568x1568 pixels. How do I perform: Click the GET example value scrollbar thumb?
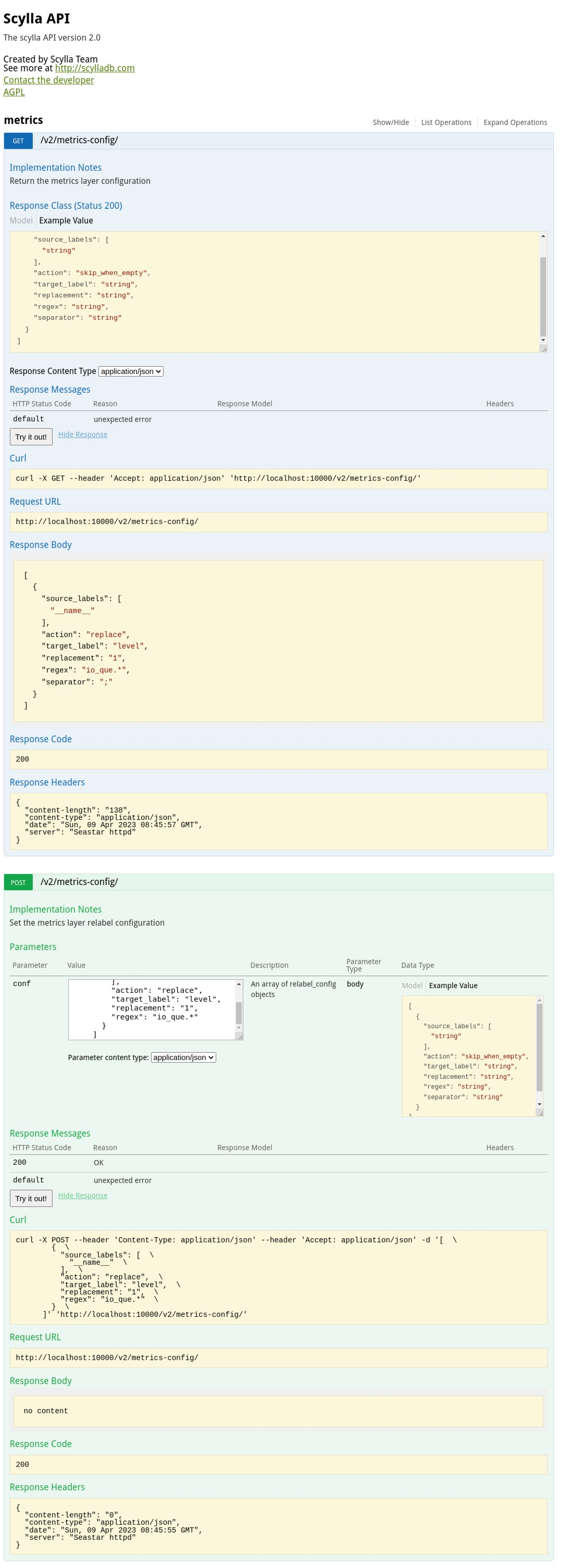(x=543, y=296)
